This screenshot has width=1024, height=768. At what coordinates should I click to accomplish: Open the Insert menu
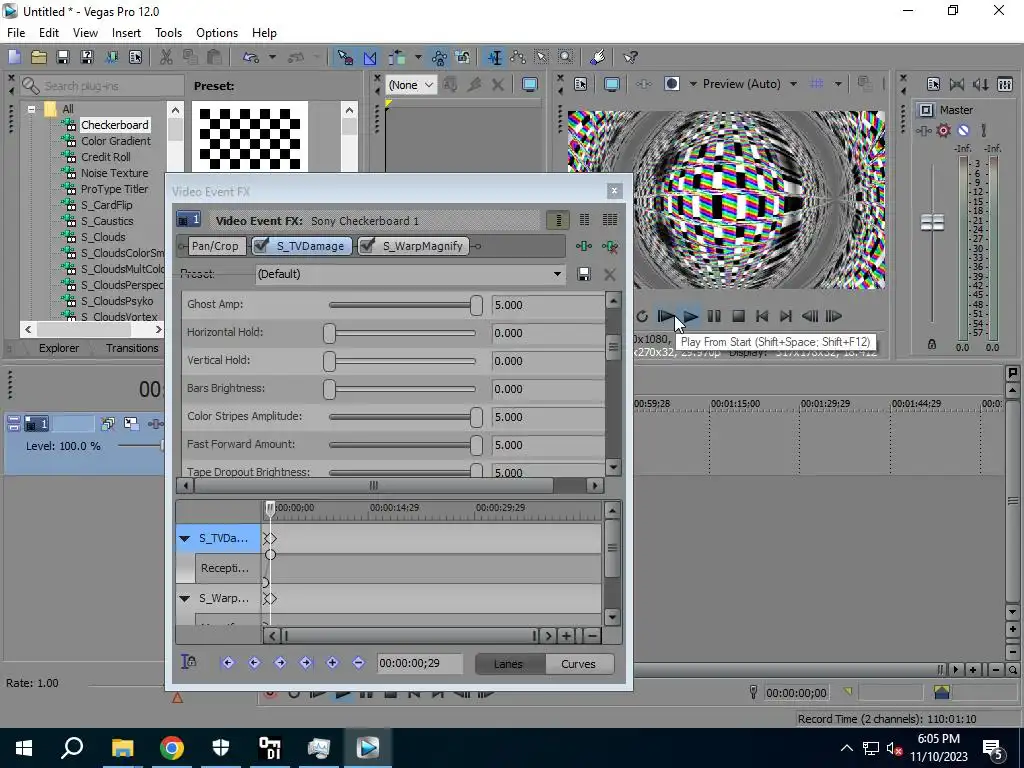(126, 33)
